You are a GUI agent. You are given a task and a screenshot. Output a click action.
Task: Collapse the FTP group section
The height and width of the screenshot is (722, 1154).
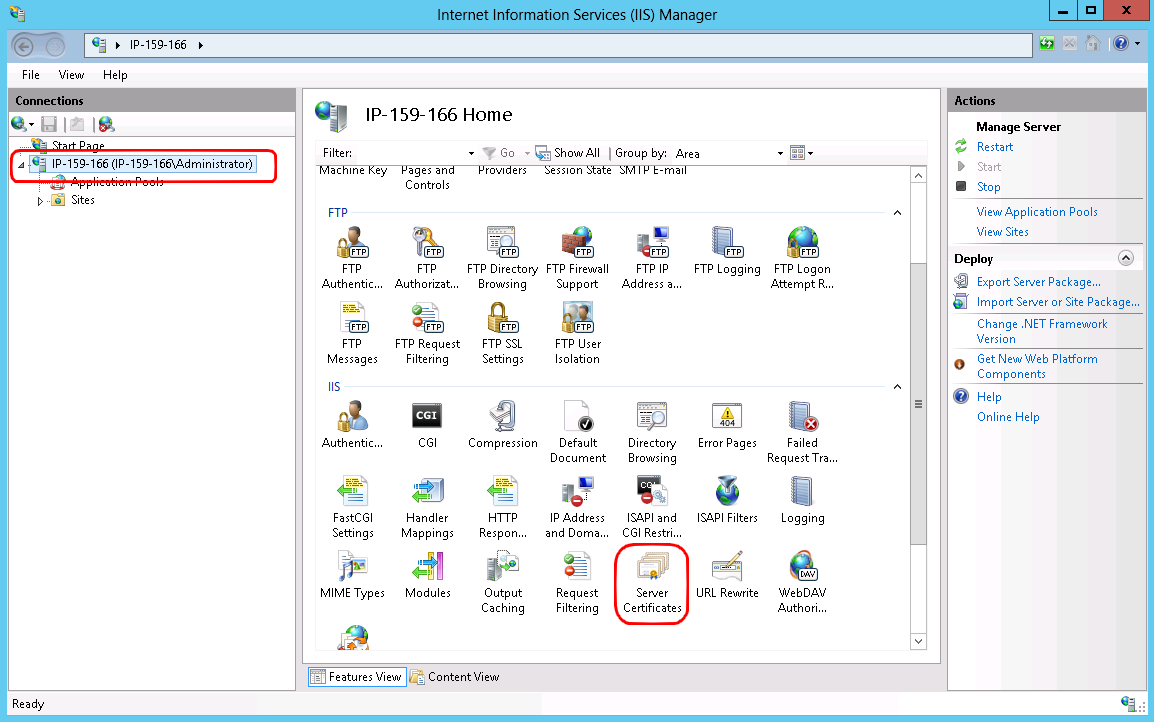[x=897, y=213]
